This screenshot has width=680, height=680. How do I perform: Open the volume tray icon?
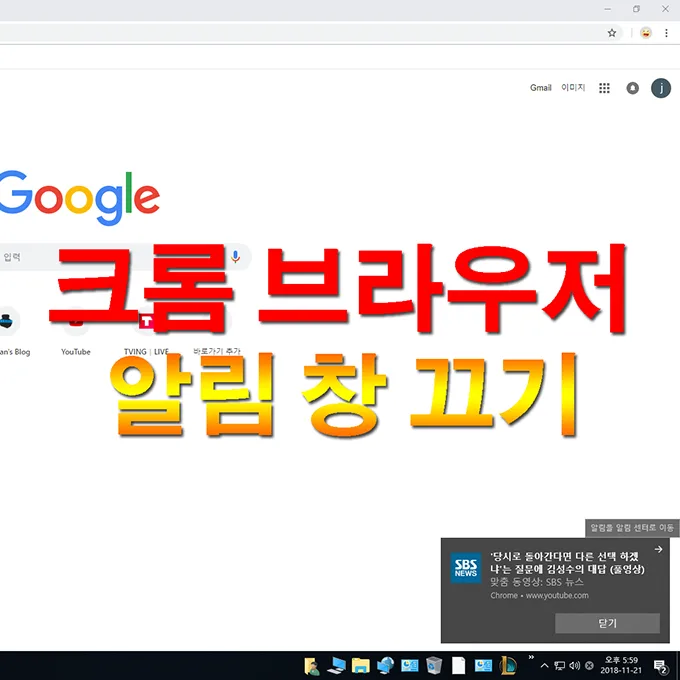[575, 666]
